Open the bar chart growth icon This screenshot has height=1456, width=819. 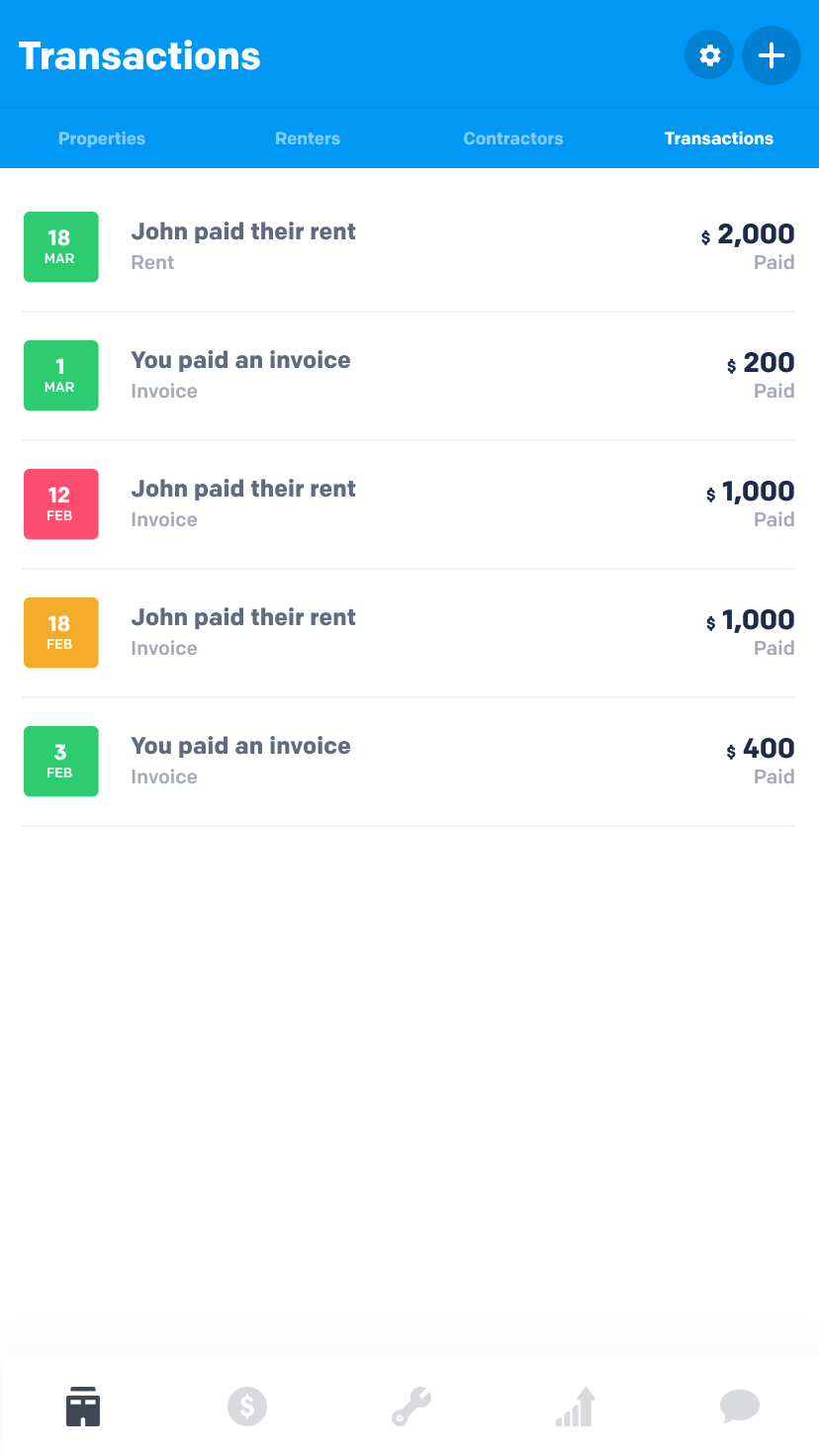pyautogui.click(x=576, y=1406)
